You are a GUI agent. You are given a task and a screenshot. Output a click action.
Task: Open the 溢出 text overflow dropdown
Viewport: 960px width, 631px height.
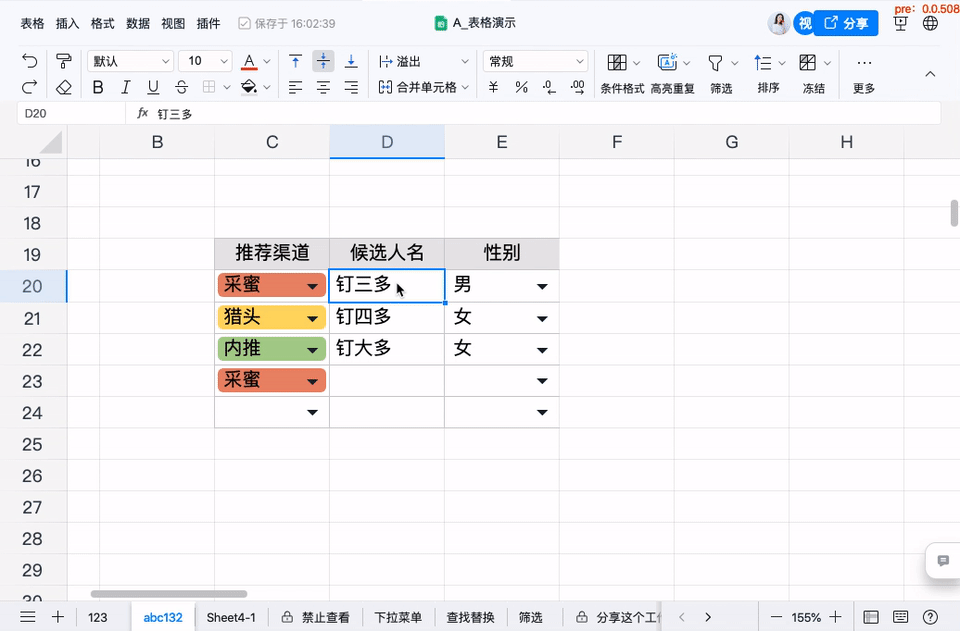[424, 61]
